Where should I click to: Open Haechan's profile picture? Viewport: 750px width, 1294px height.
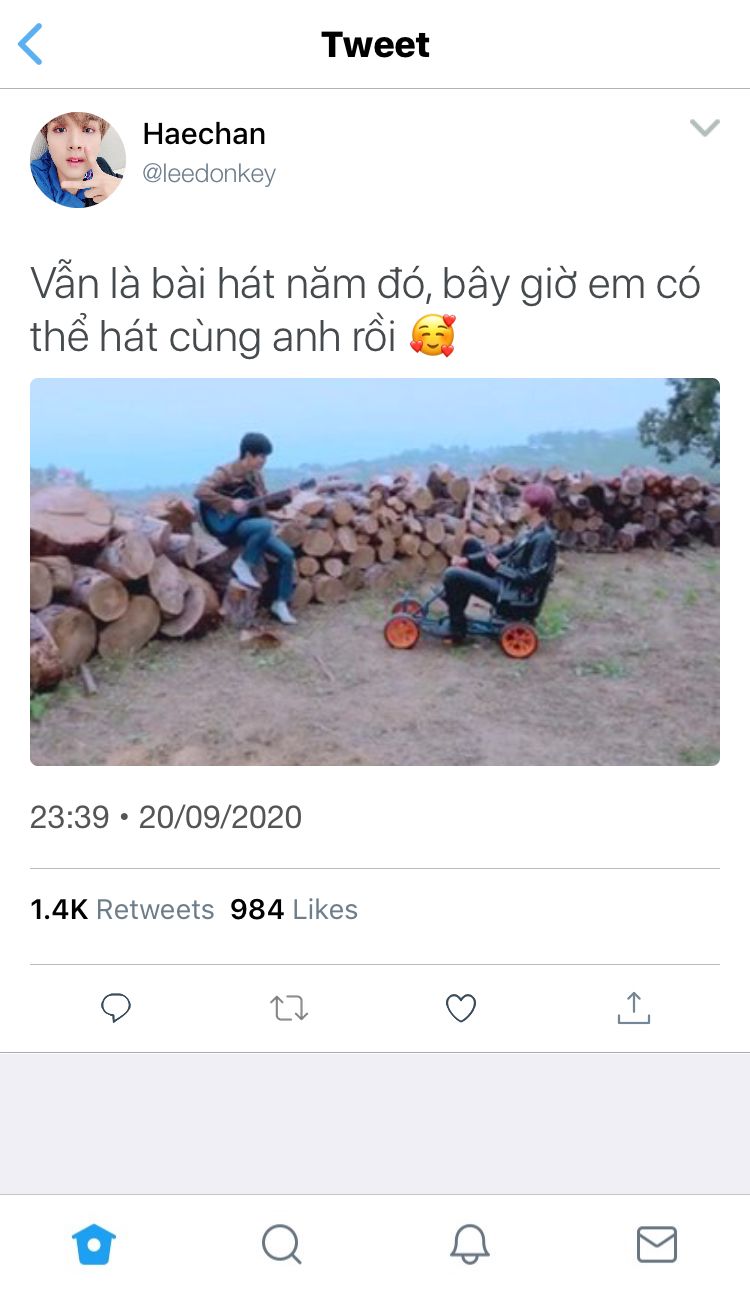(78, 160)
